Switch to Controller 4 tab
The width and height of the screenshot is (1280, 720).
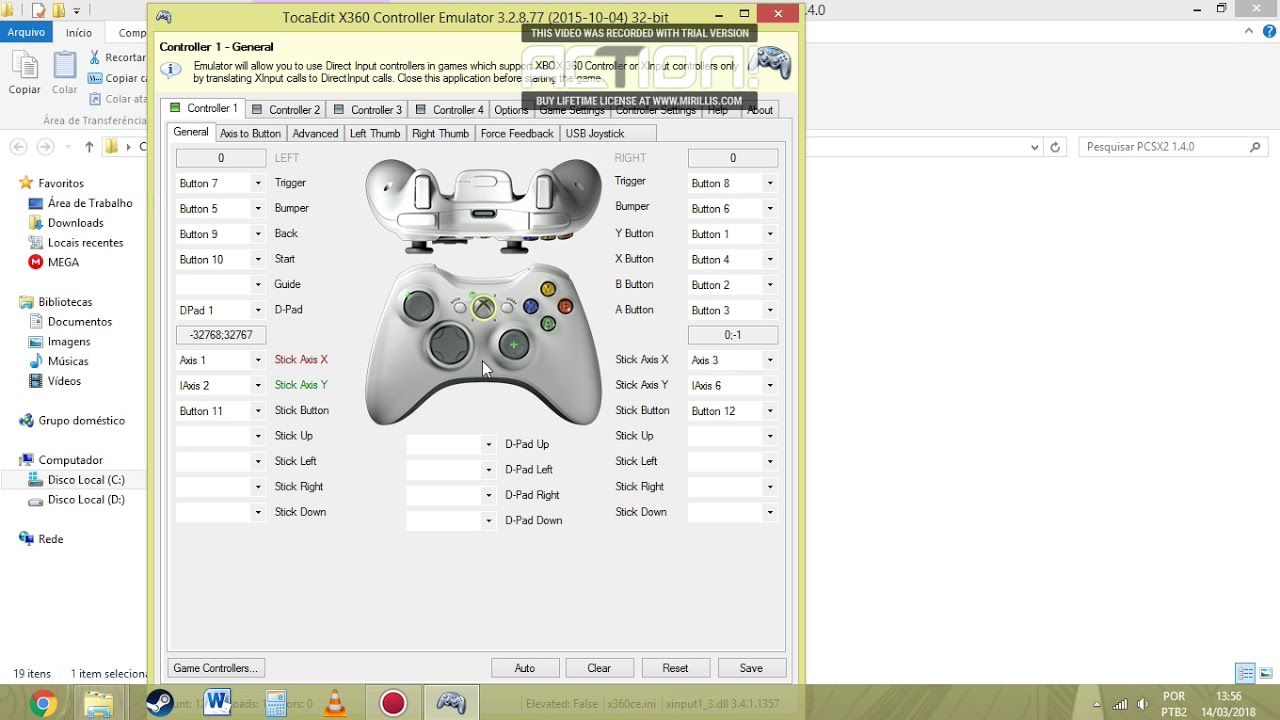coord(449,110)
